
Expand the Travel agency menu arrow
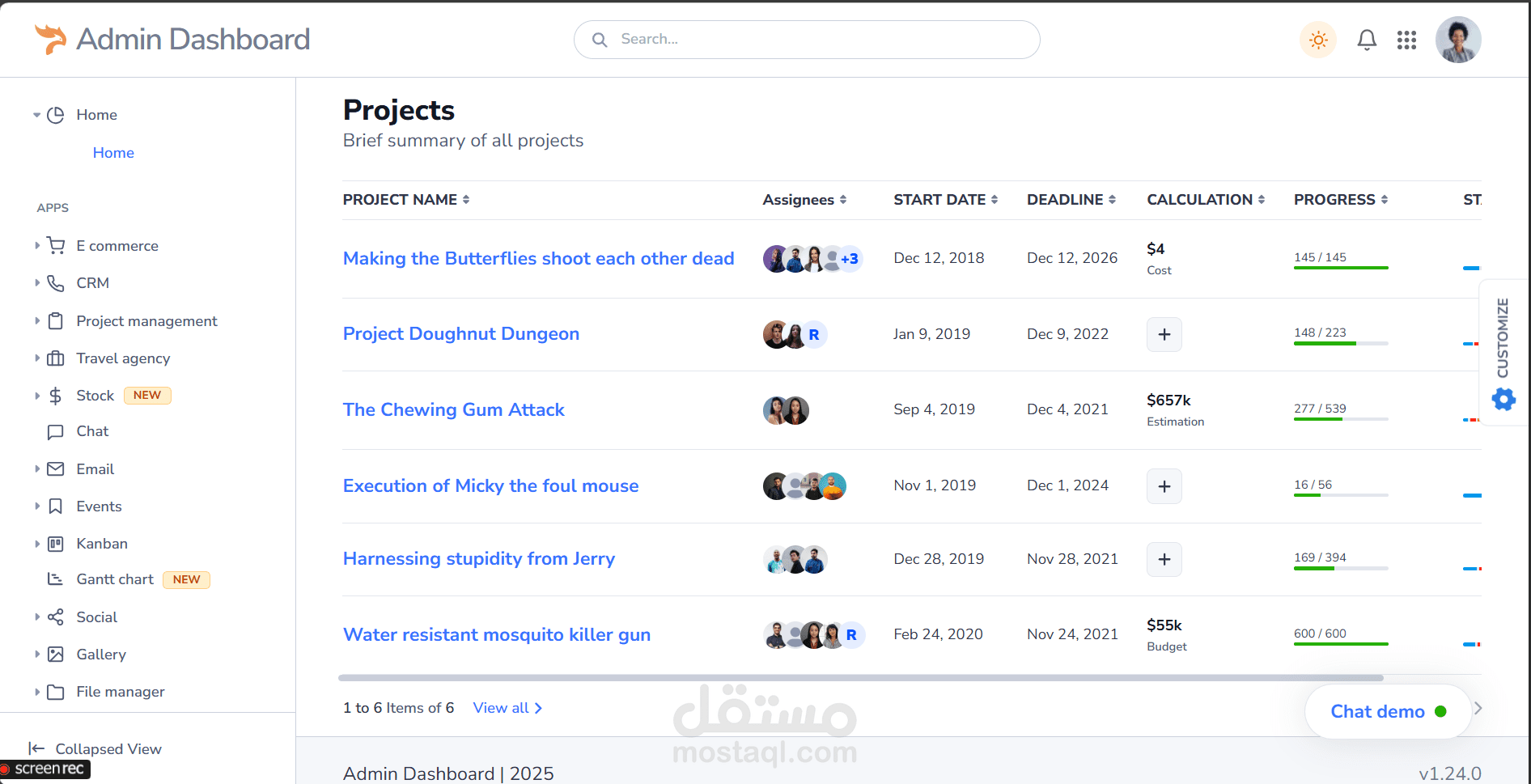pos(37,358)
